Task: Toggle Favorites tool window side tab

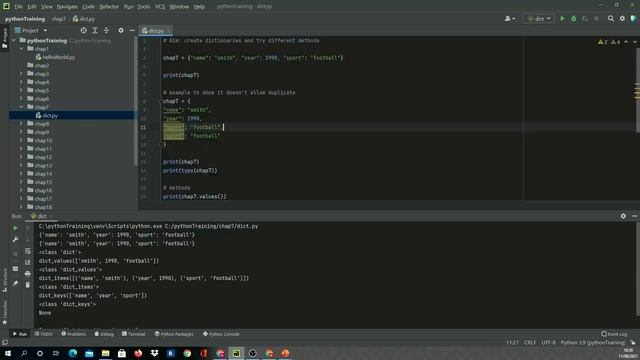Action: point(4,313)
